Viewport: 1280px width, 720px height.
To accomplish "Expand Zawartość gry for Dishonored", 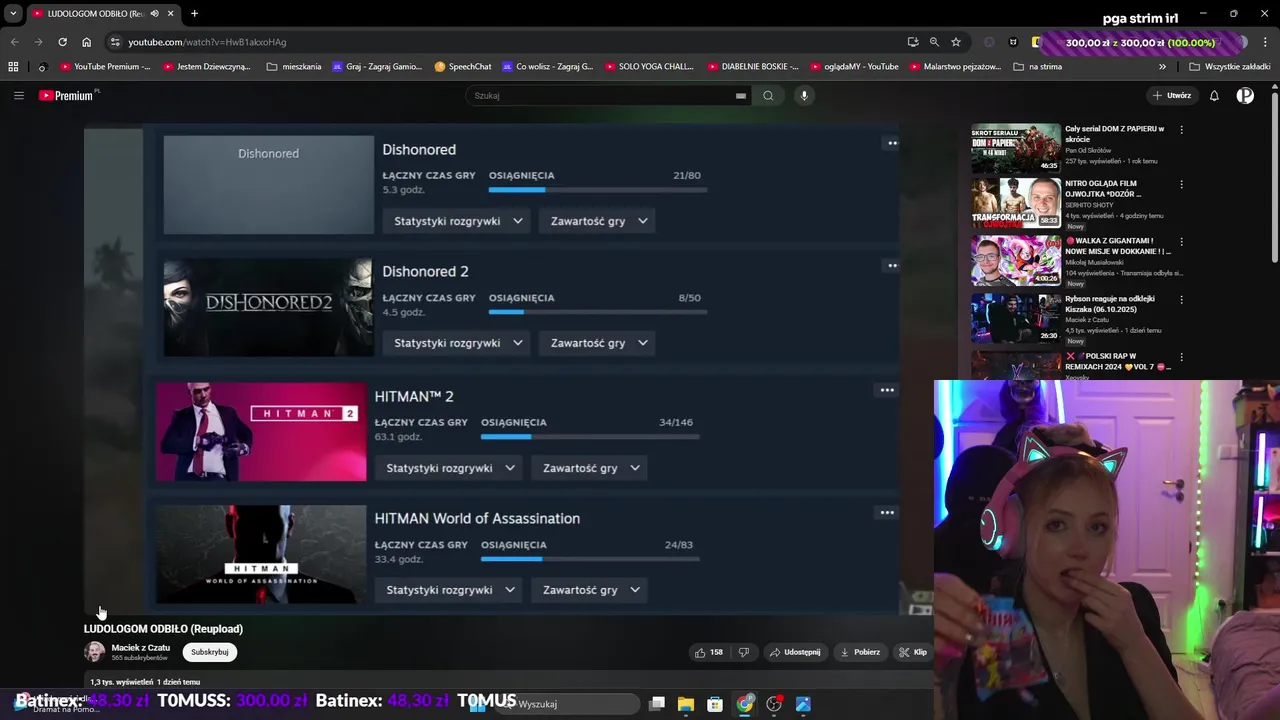I will click(599, 221).
